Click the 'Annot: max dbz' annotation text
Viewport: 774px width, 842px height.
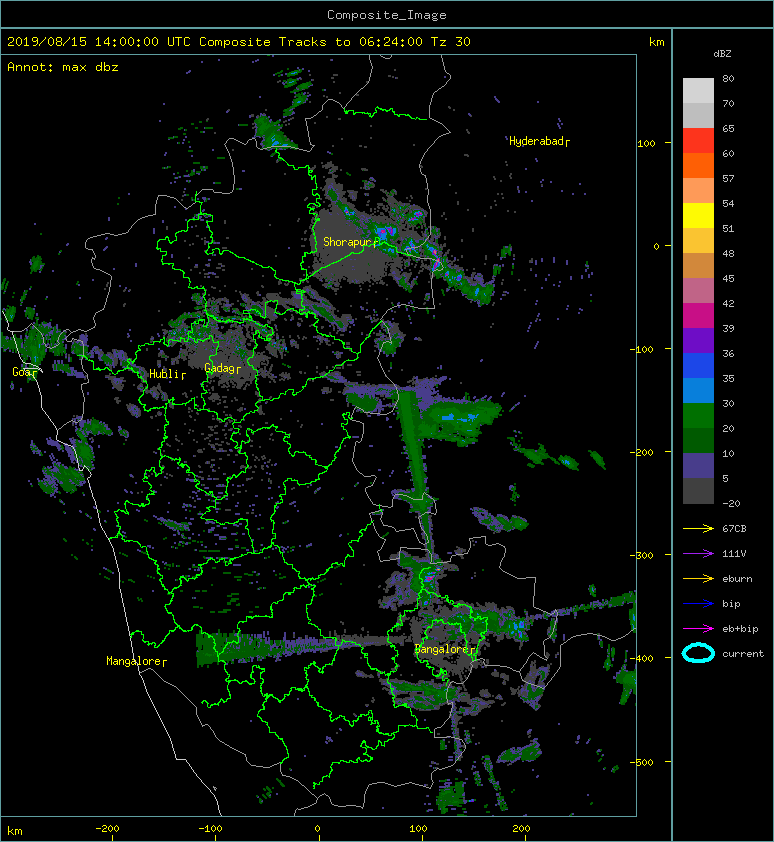pos(63,67)
